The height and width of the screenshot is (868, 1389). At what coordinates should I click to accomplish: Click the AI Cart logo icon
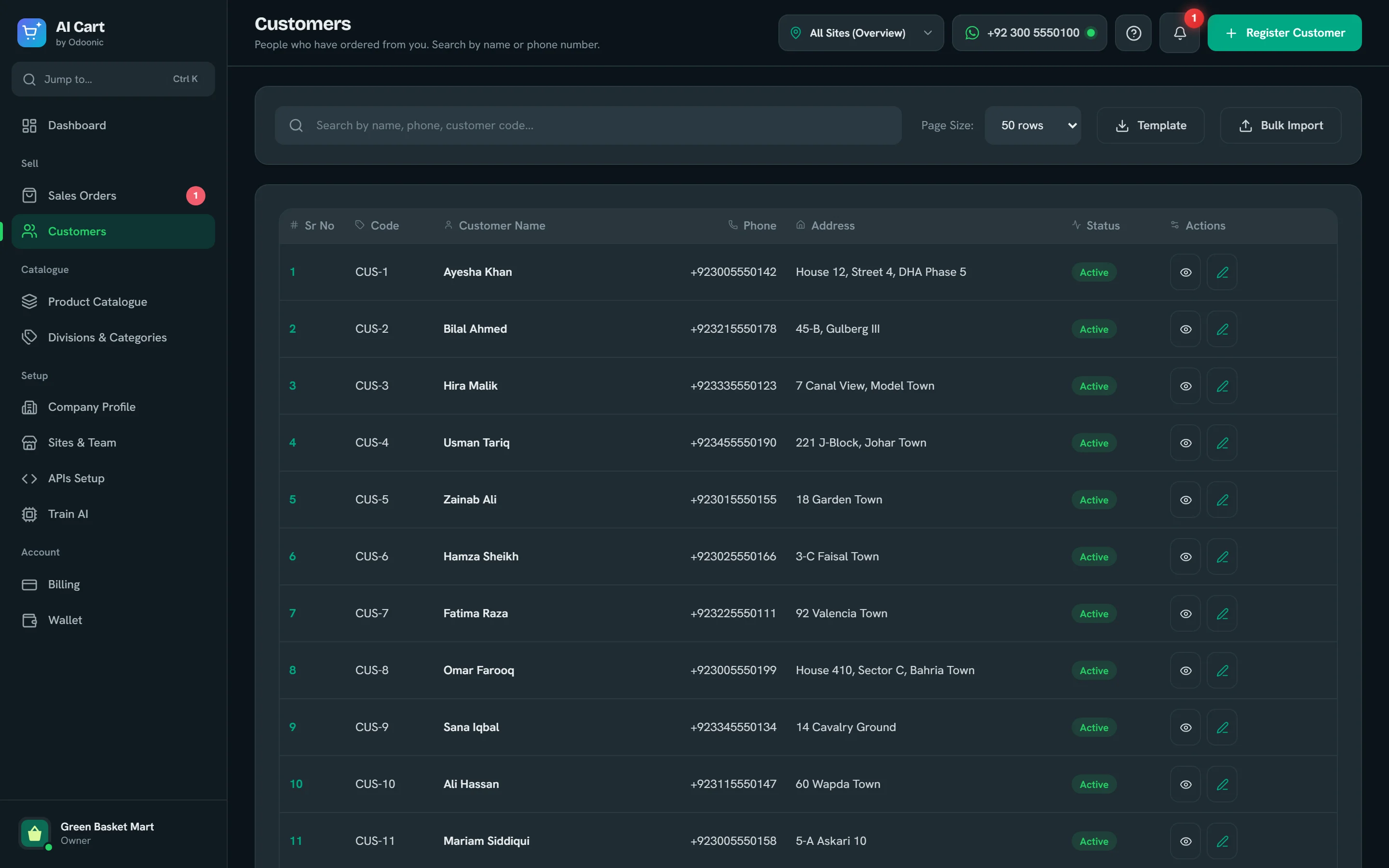(31, 33)
